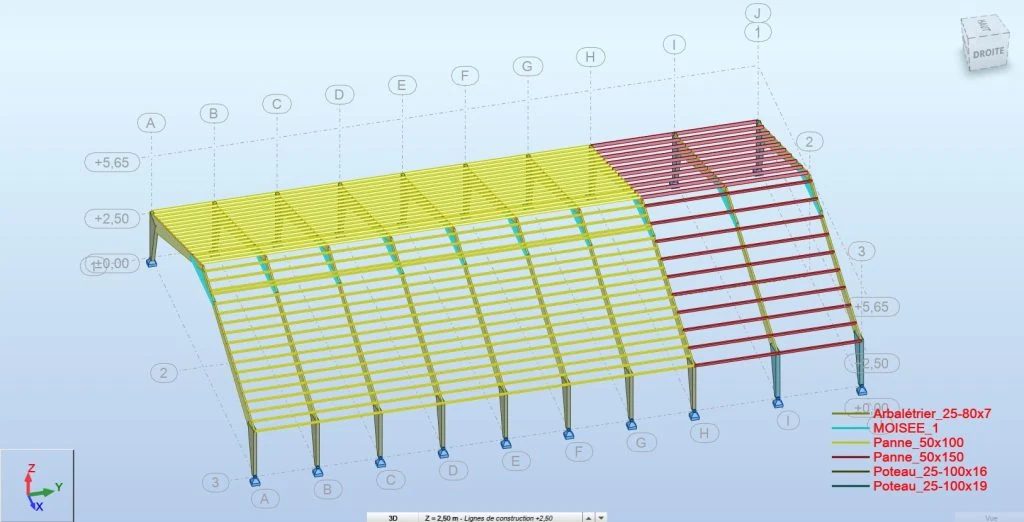The height and width of the screenshot is (522, 1024).
Task: Click grid bubble H above the roof ridge
Action: click(590, 57)
